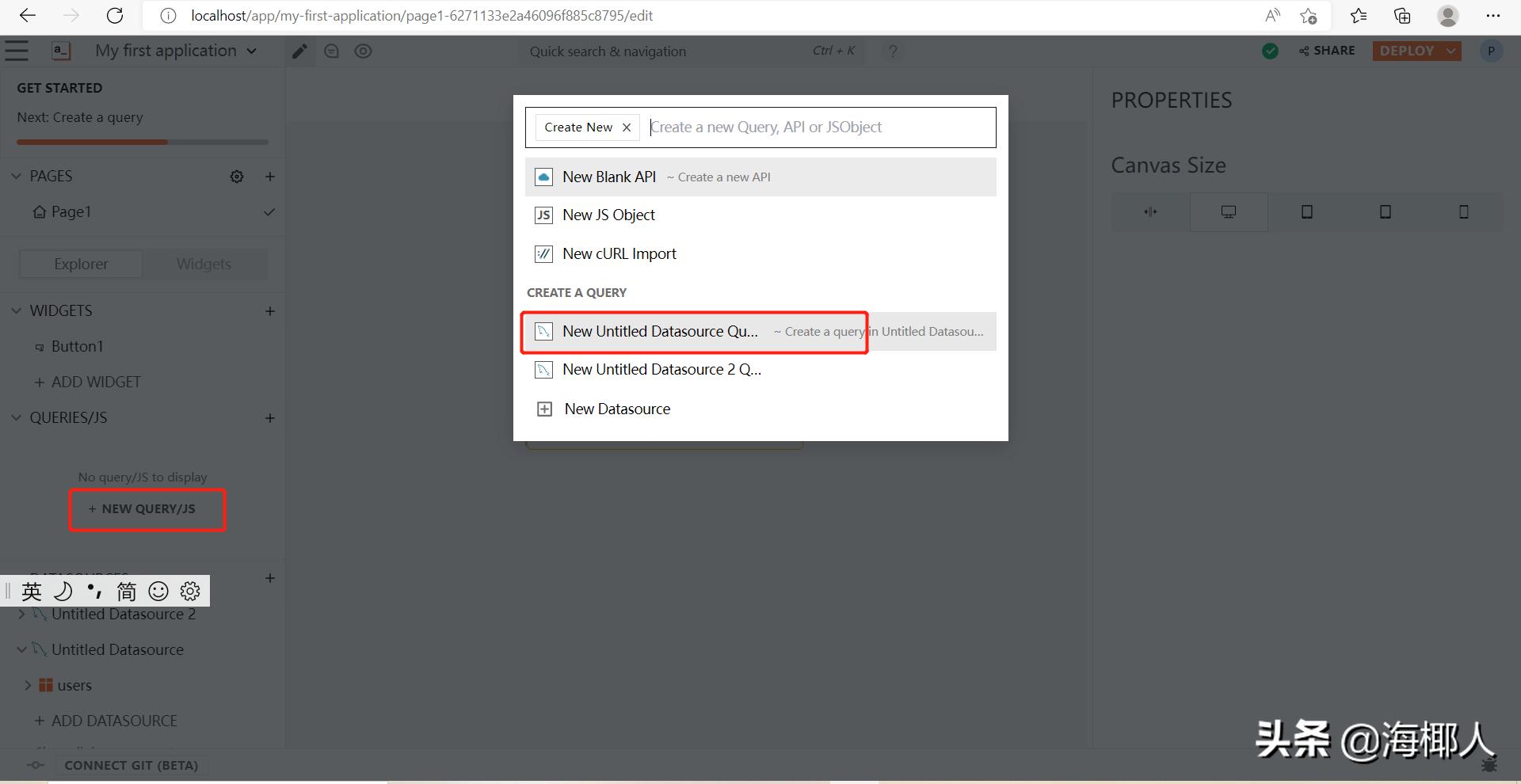Click ADD DATASOURCE link
The height and width of the screenshot is (784, 1521).
[105, 721]
